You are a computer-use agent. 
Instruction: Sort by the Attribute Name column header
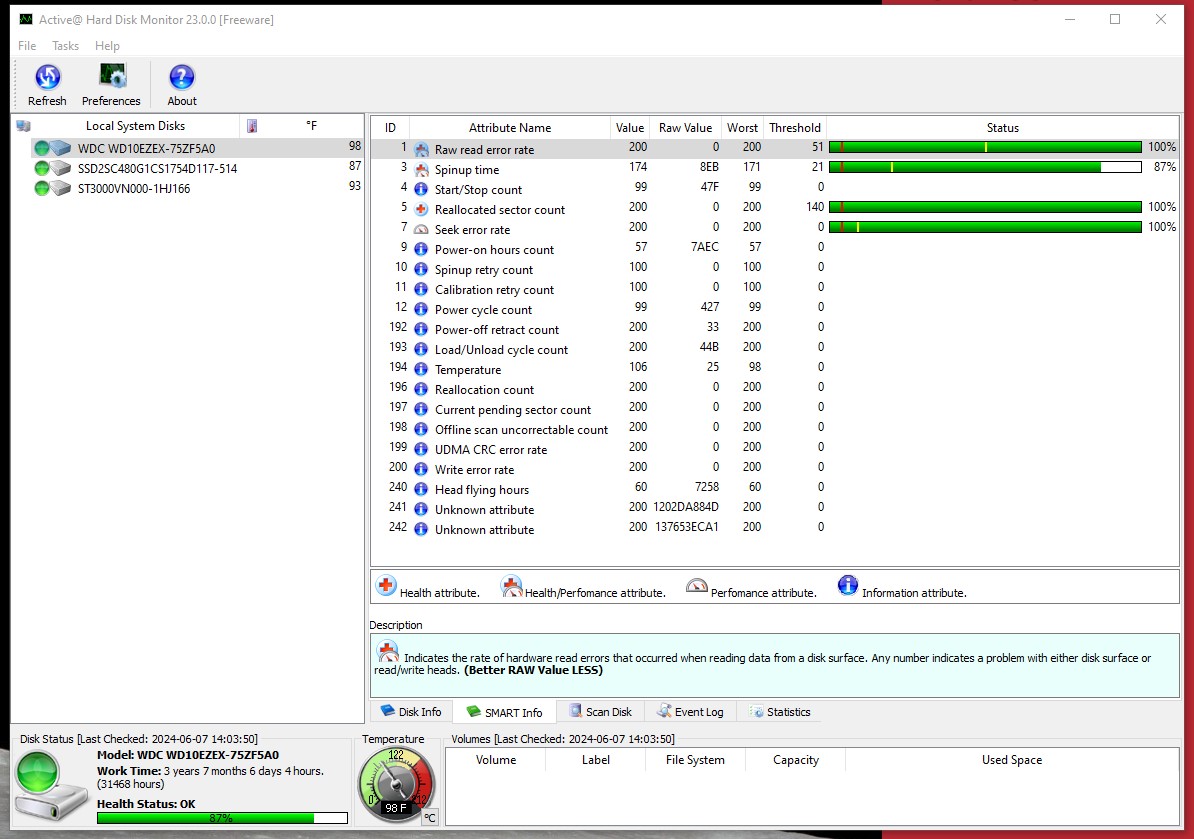pyautogui.click(x=509, y=128)
